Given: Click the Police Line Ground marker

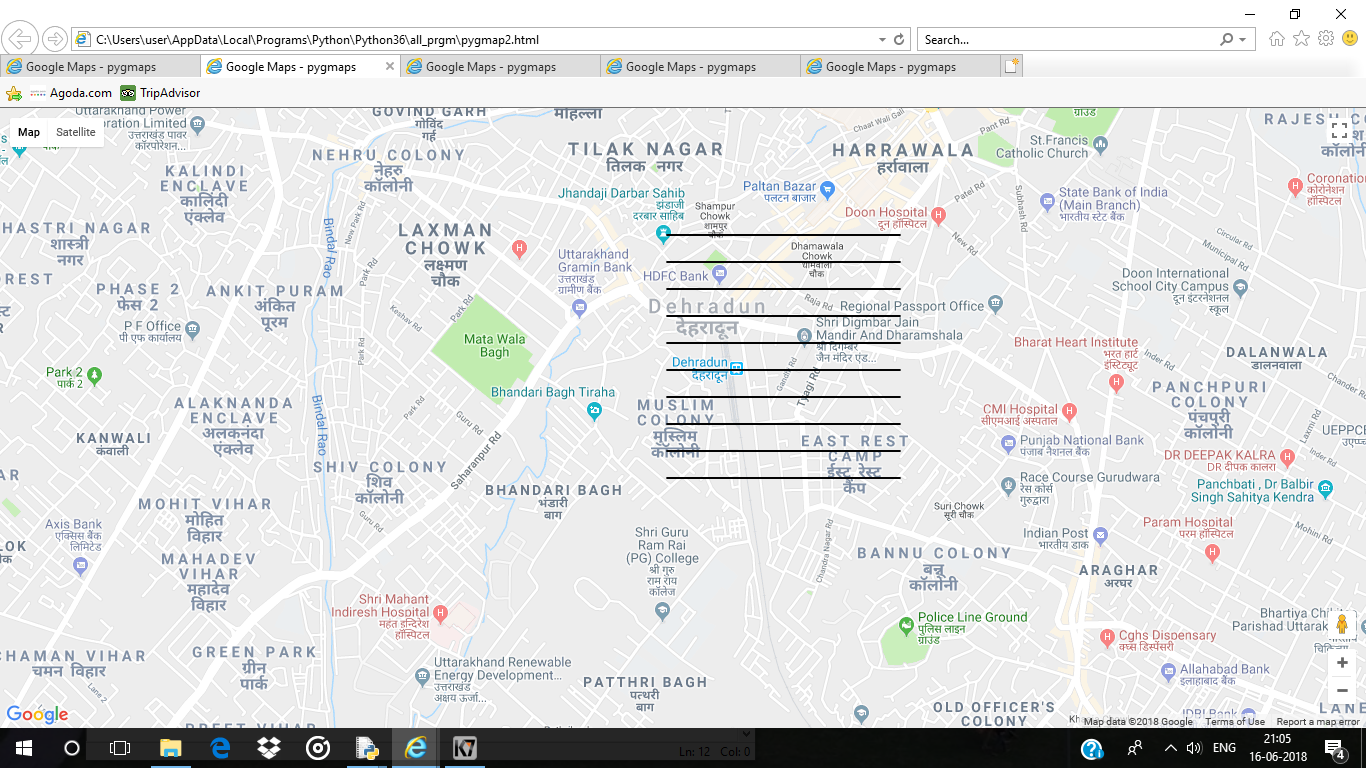Looking at the screenshot, I should [906, 626].
